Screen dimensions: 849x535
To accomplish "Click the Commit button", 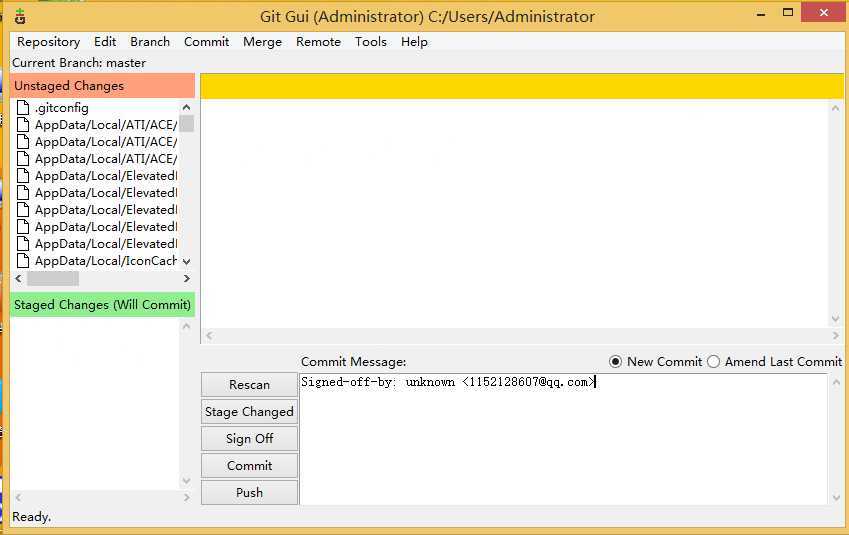I will click(x=249, y=466).
